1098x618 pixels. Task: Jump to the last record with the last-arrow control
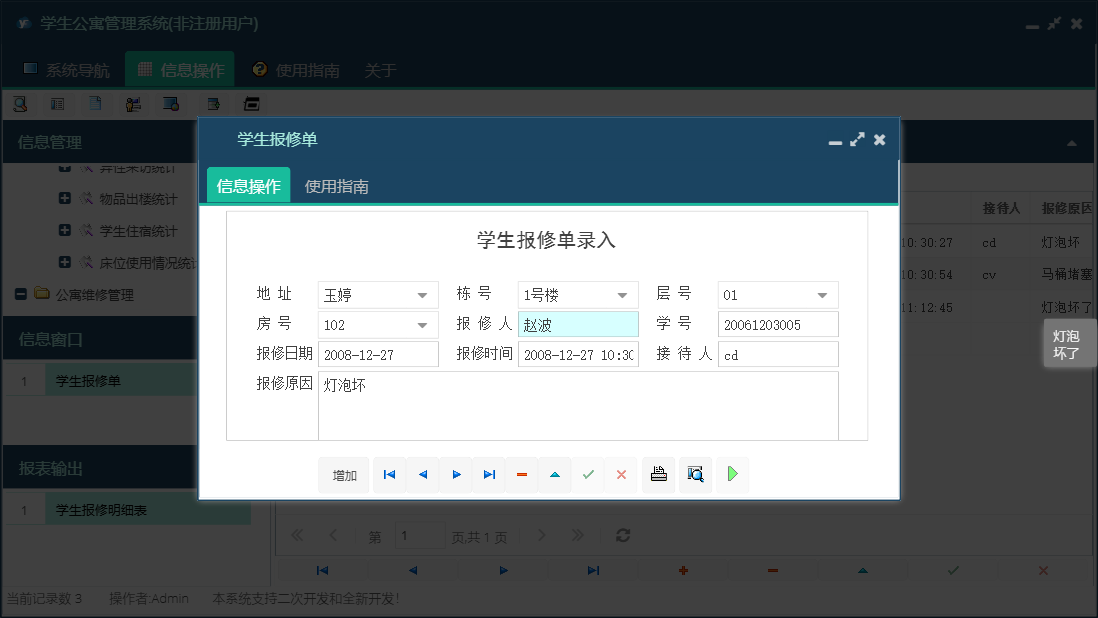(x=489, y=474)
